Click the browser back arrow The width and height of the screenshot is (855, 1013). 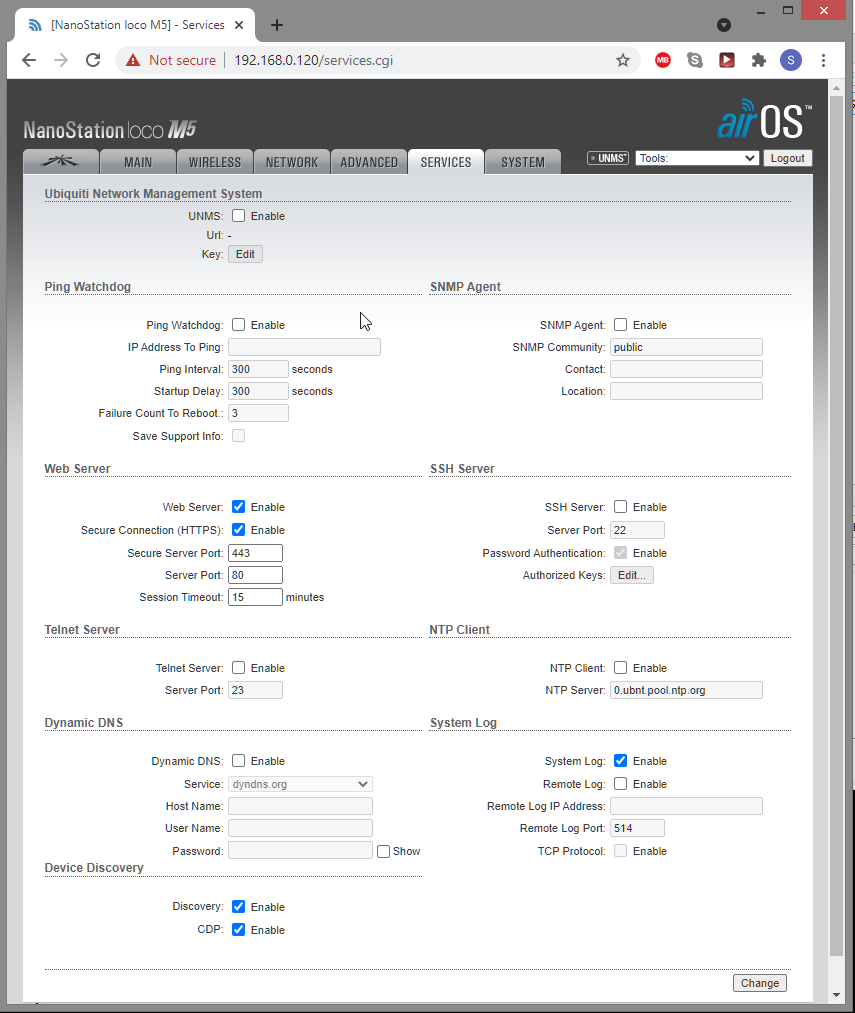tap(29, 60)
